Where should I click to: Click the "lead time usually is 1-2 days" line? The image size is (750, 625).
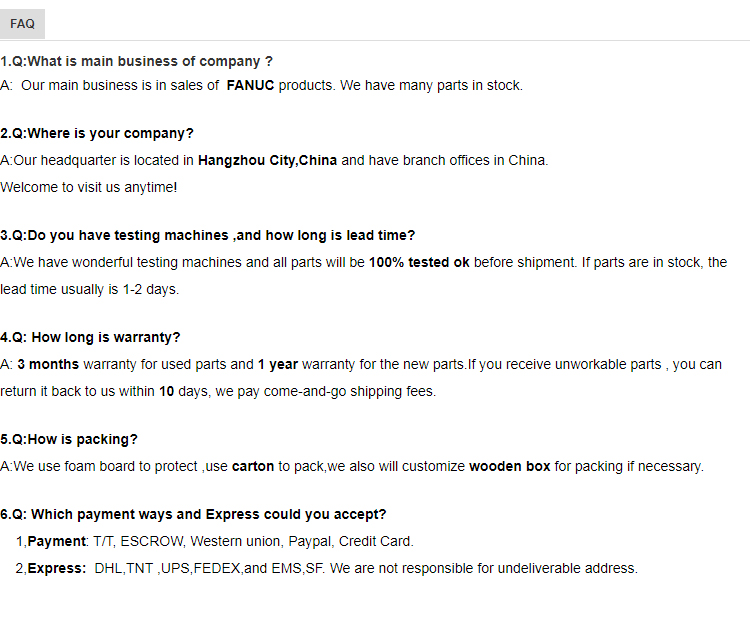pyautogui.click(x=89, y=289)
